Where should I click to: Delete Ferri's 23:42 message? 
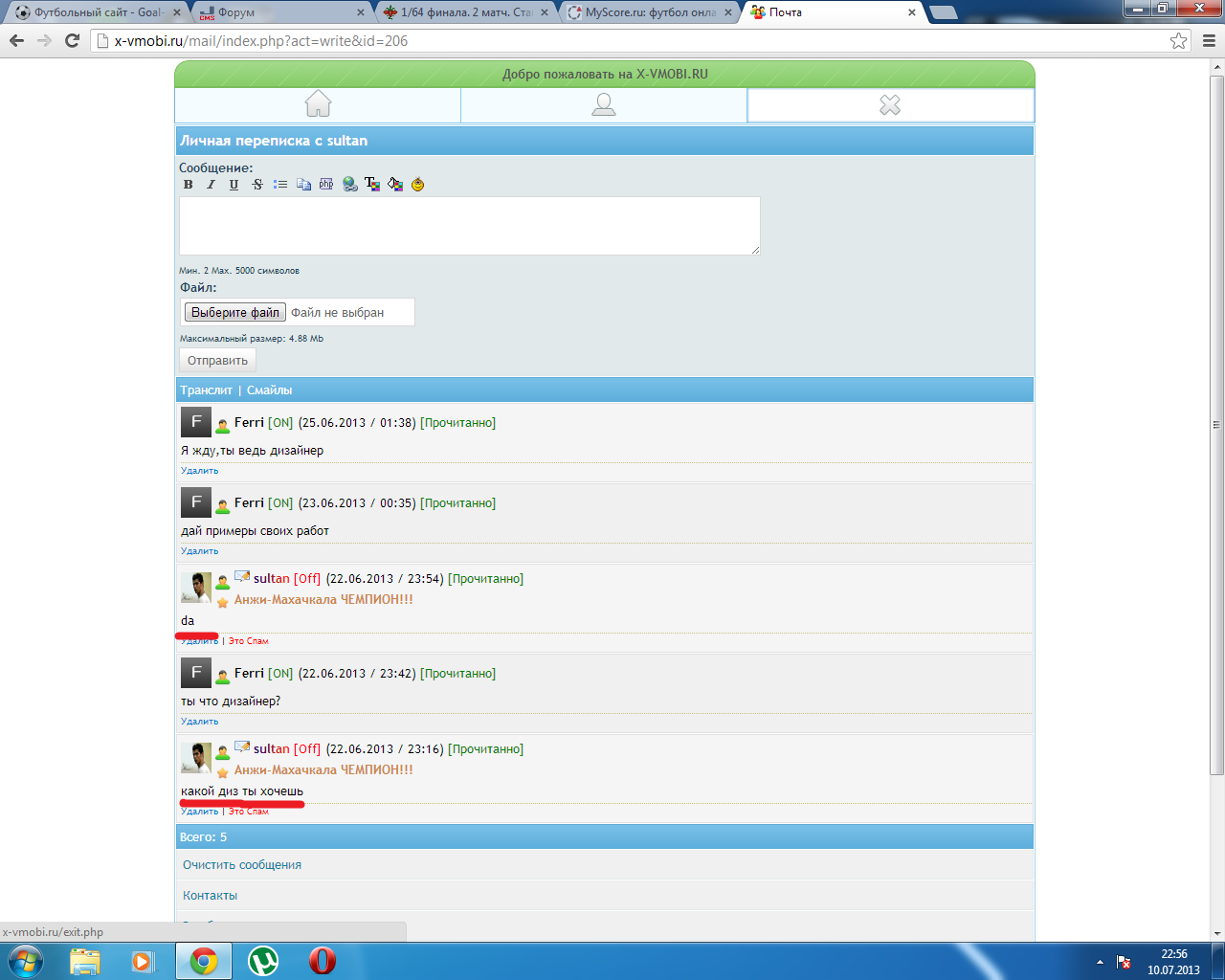point(200,722)
